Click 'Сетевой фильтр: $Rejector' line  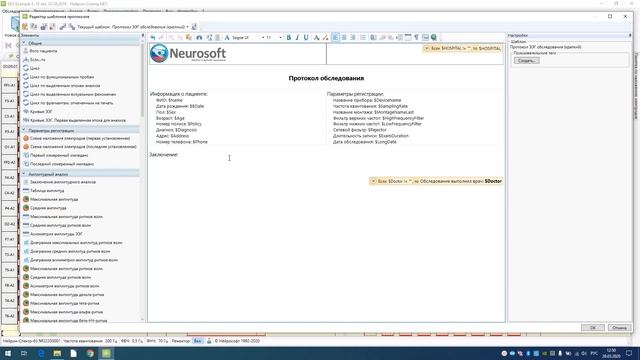point(360,130)
